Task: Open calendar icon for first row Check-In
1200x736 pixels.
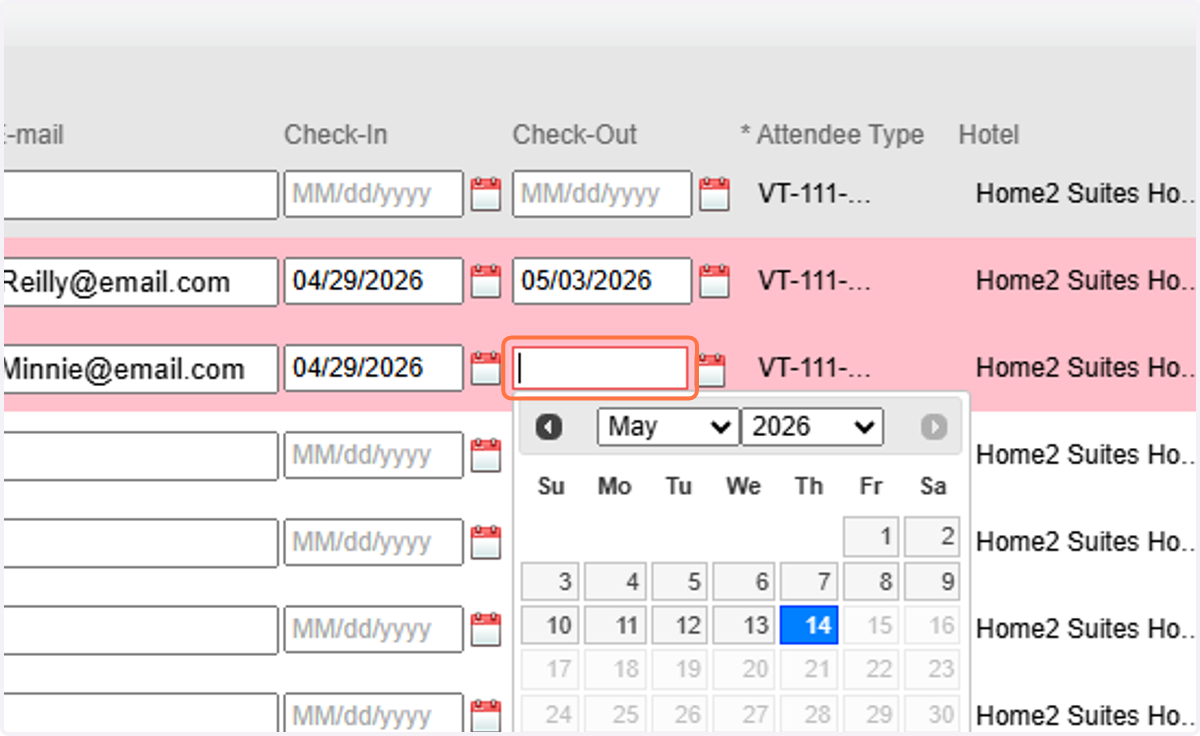Action: pyautogui.click(x=486, y=193)
